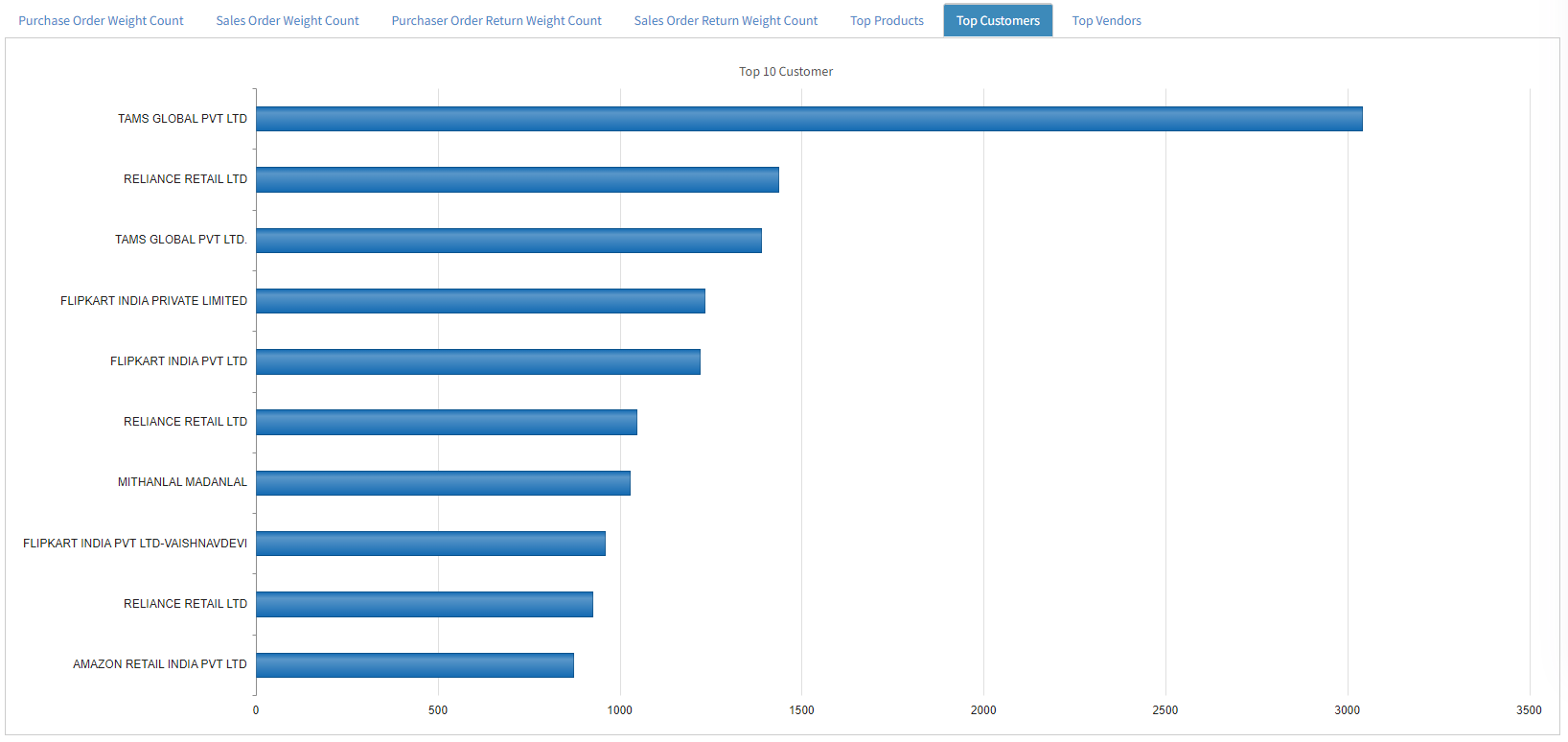1568x742 pixels.
Task: Click the 'TAMS GLOBAL PVT LTD' label without period
Action: (182, 119)
